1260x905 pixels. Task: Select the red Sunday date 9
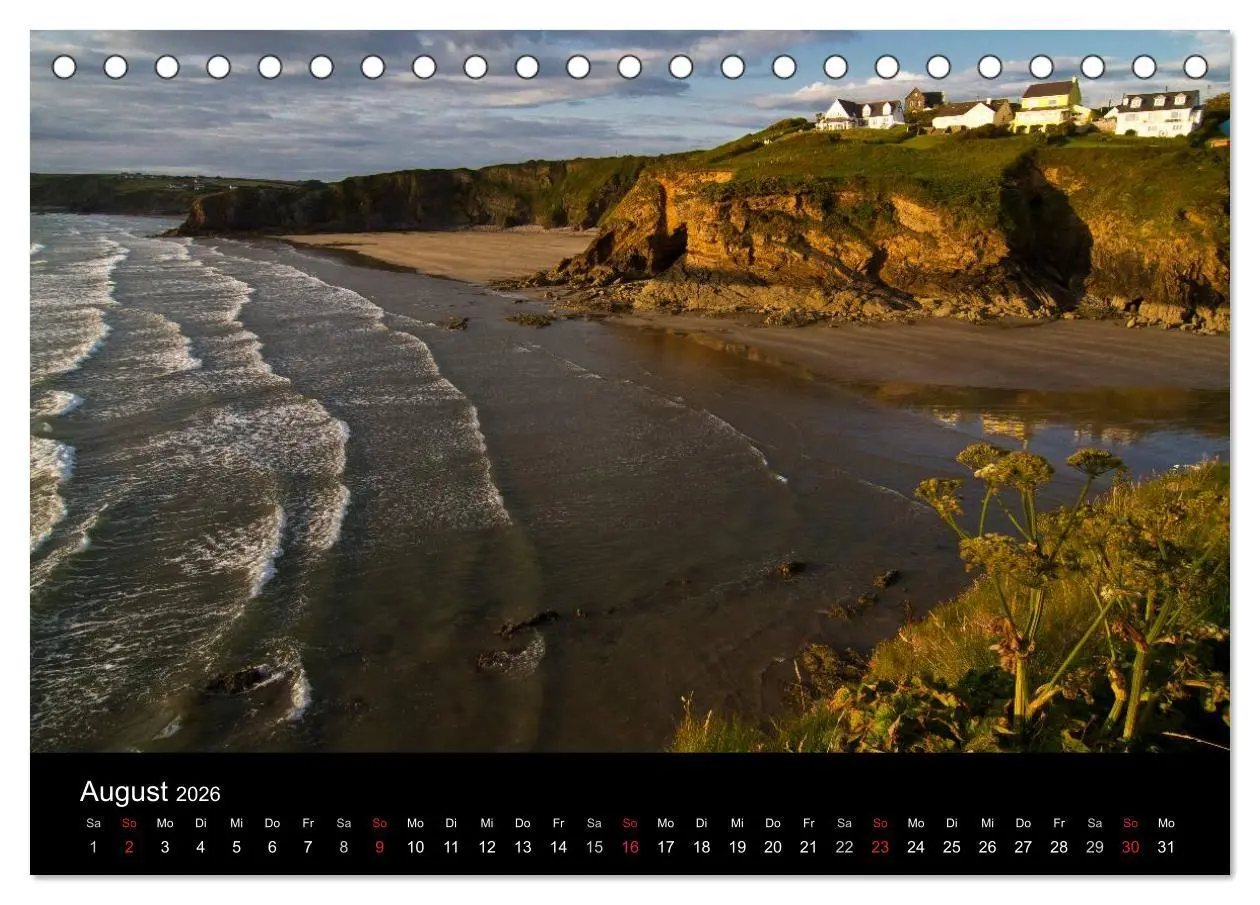(x=379, y=847)
